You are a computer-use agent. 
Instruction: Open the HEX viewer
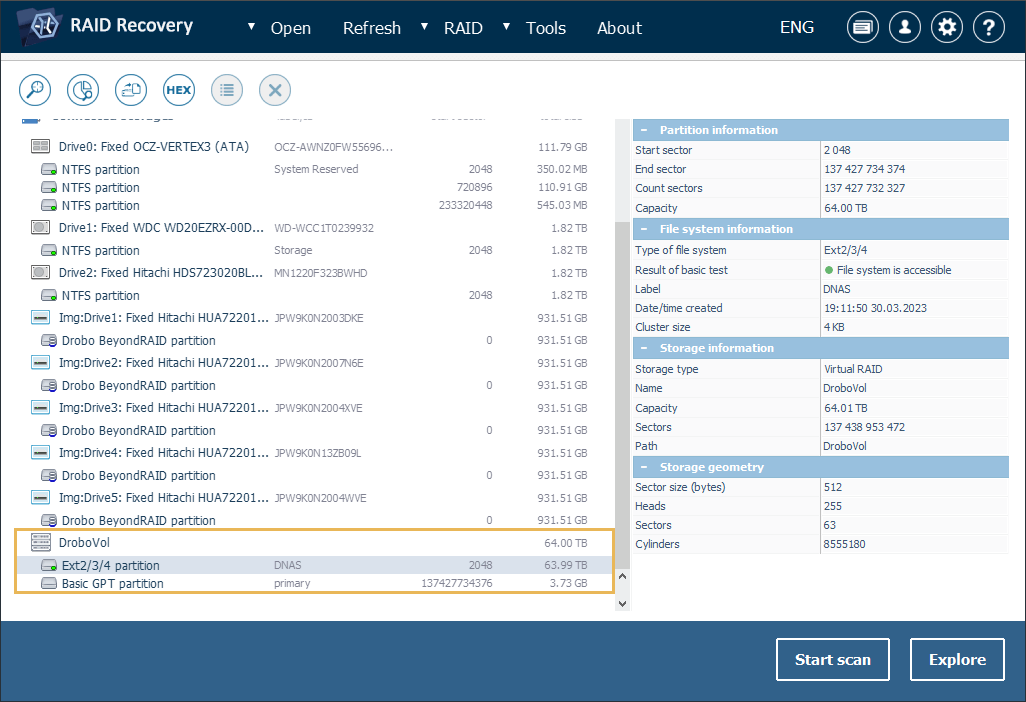[179, 90]
